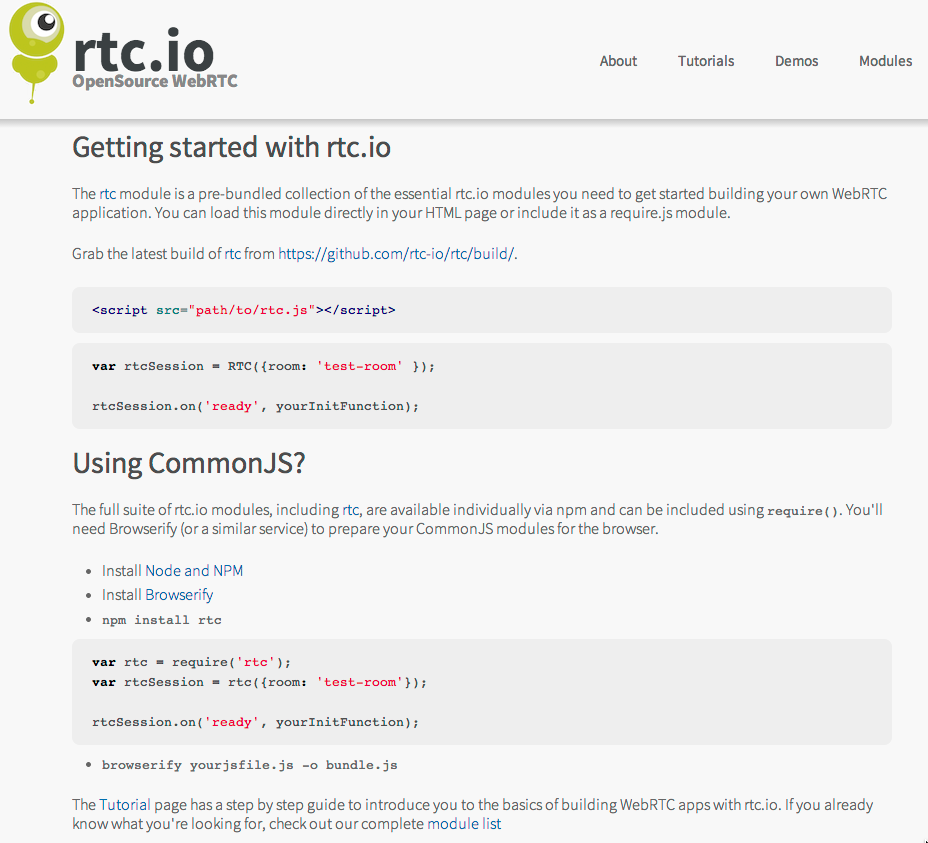Image resolution: width=928 pixels, height=843 pixels.
Task: Click the 'Using CommonJS?' heading
Action: pyautogui.click(x=189, y=463)
